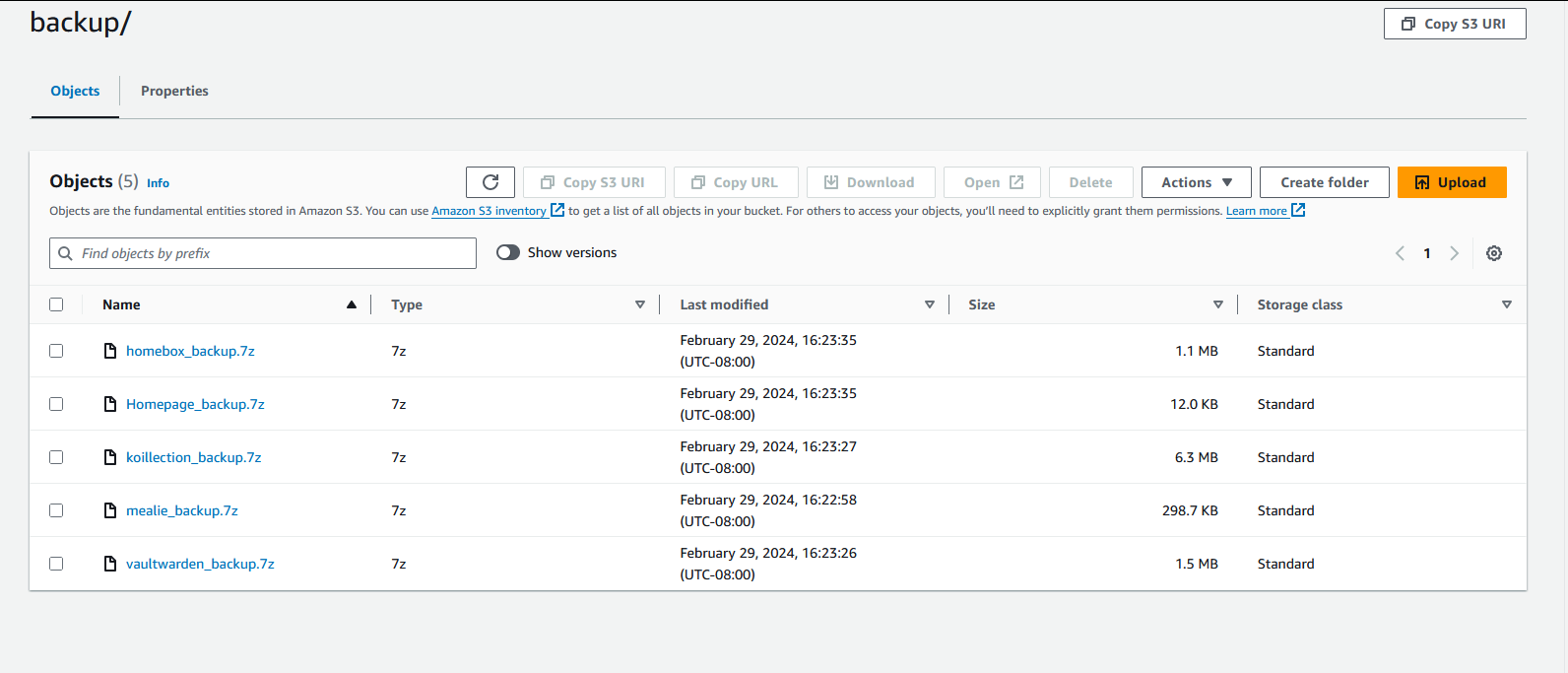
Task: Click the file icon beside mealie_backup.7z
Action: (x=110, y=510)
